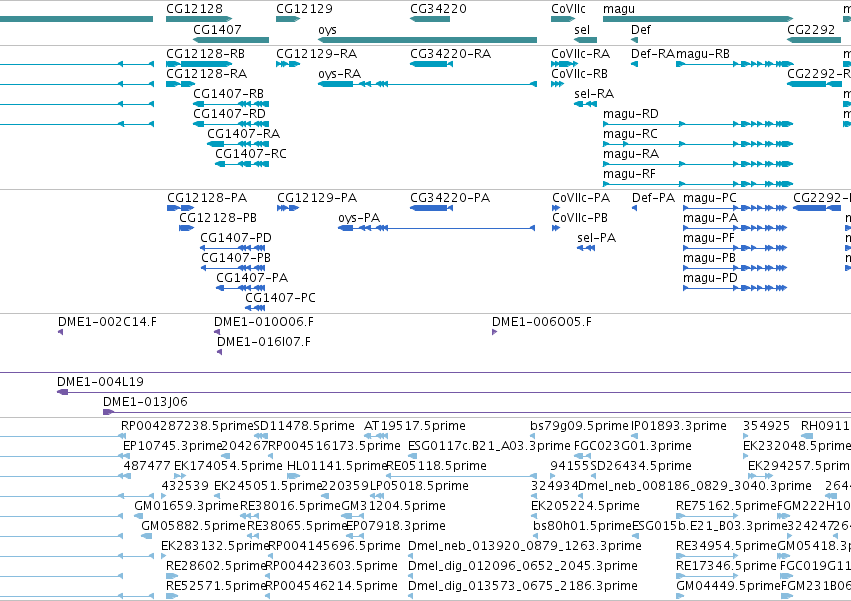Select transcript magu-RD
The image size is (851, 601).
point(698,124)
